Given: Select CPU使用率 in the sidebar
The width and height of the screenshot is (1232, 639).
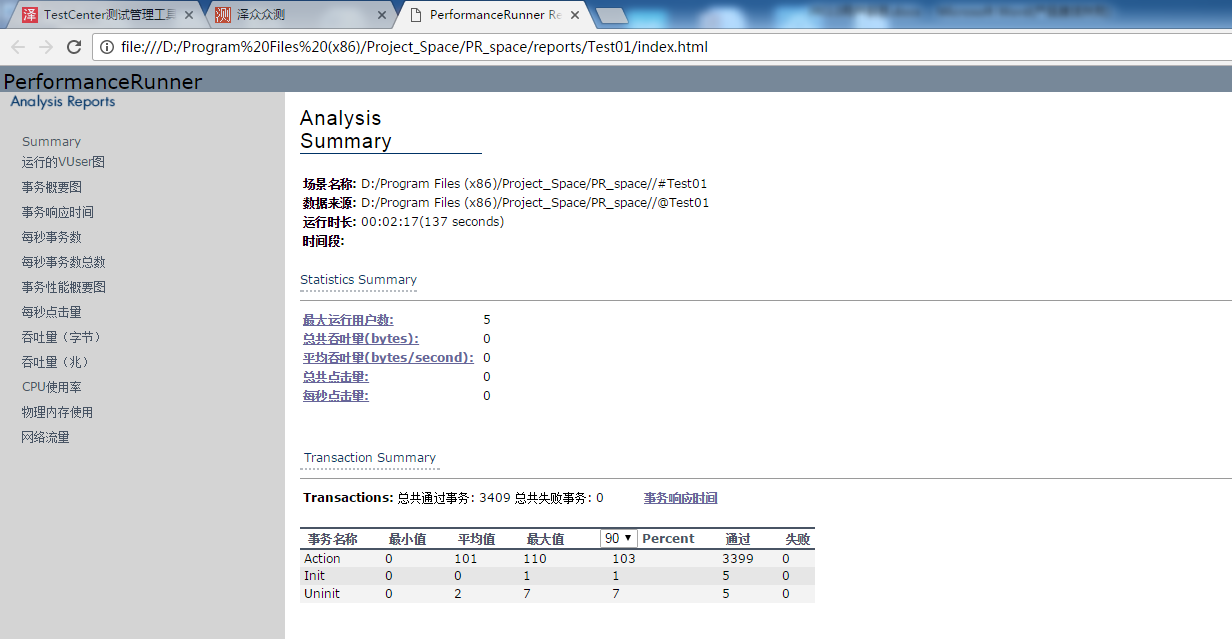Looking at the screenshot, I should click(x=52, y=387).
